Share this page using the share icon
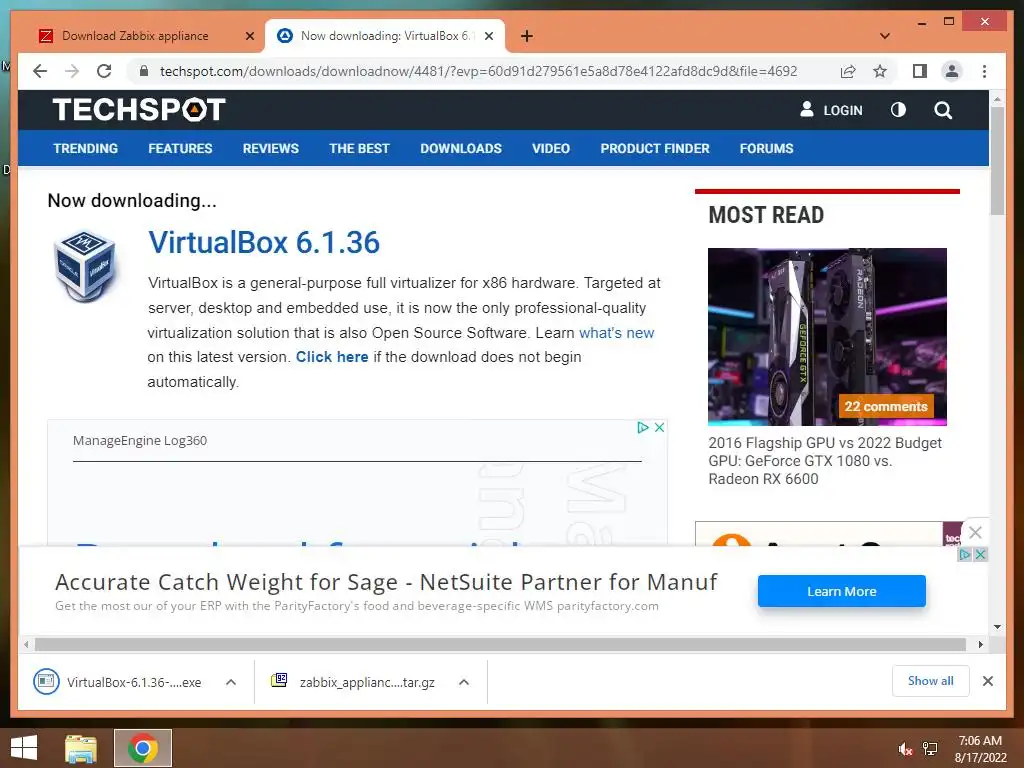Viewport: 1024px width, 768px height. tap(848, 71)
